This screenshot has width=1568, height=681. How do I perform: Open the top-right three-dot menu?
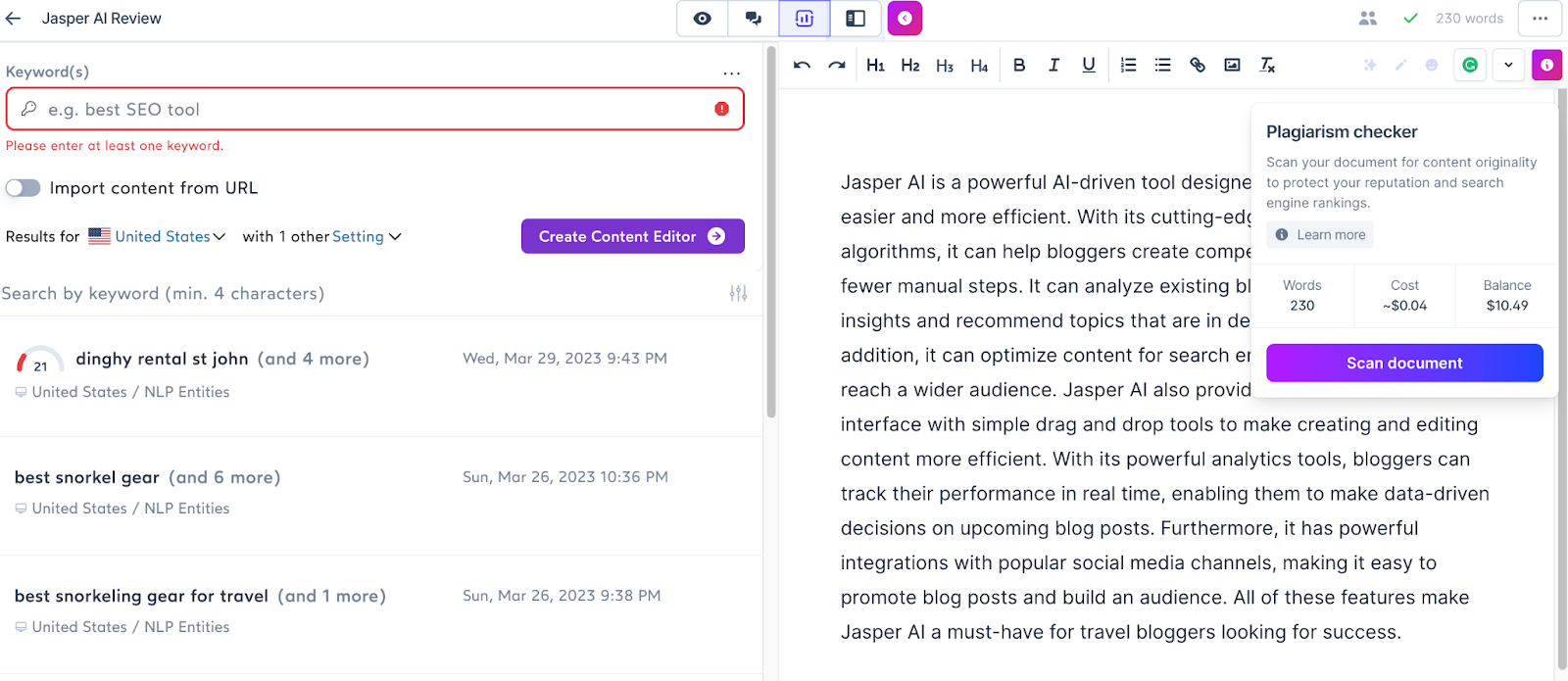click(x=1540, y=19)
